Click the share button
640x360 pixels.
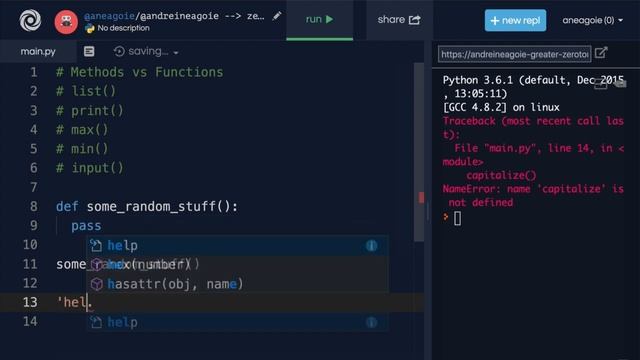click(399, 20)
